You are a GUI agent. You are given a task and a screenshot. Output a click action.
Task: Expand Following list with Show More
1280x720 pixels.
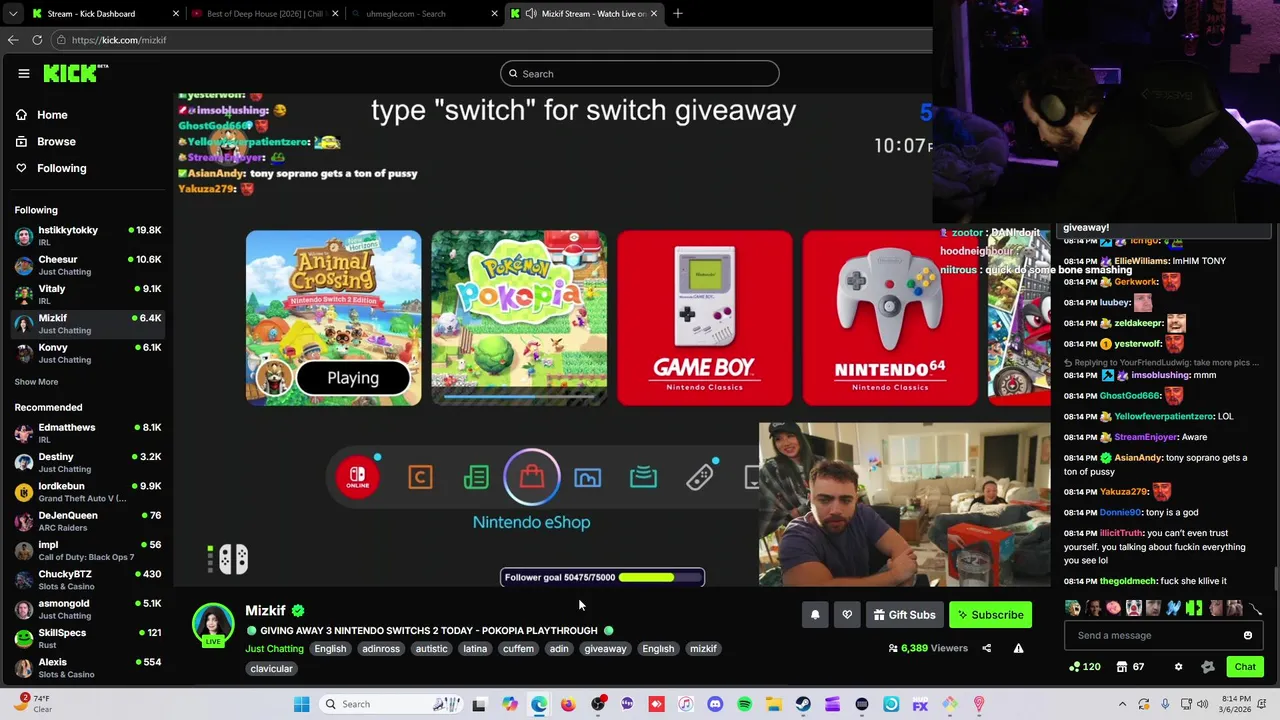click(36, 382)
